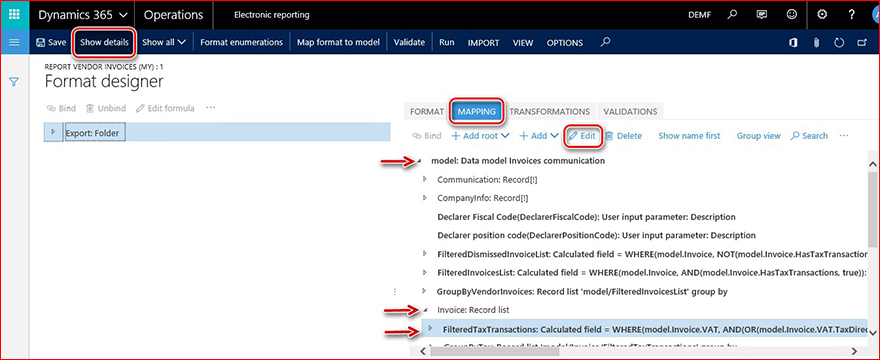Expand the CompanyInfo: Record node

click(x=425, y=198)
